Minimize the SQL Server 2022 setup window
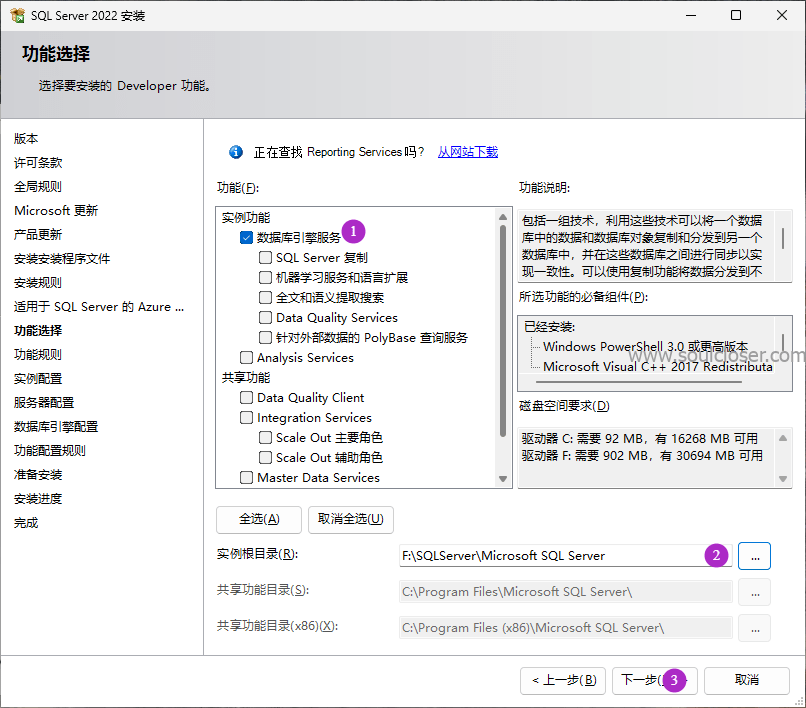The height and width of the screenshot is (708, 806). [691, 15]
